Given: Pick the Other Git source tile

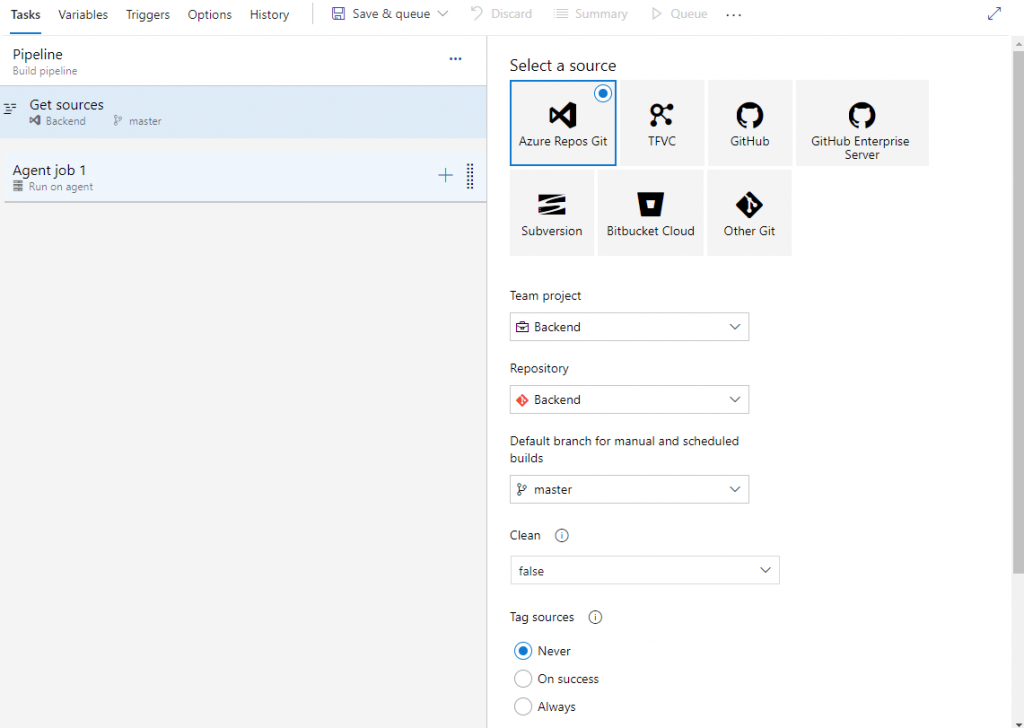Looking at the screenshot, I should click(749, 213).
